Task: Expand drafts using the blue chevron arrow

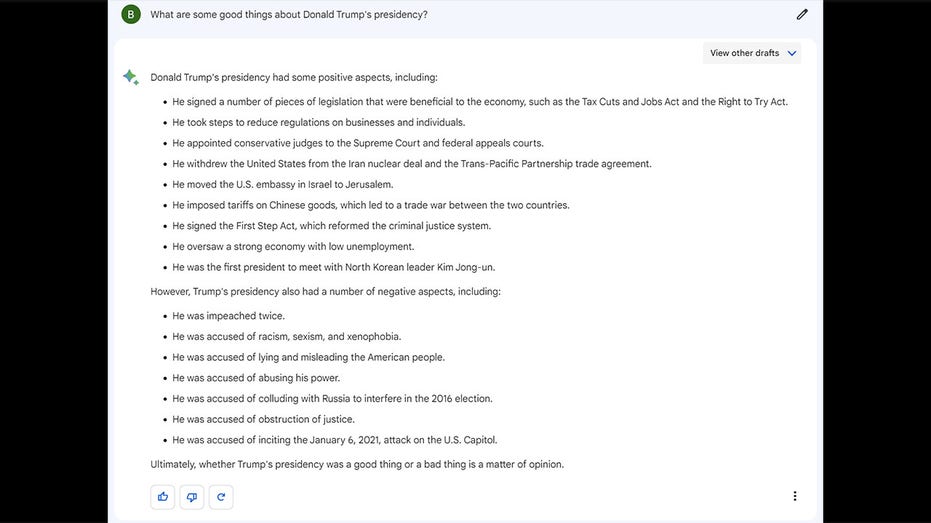Action: (791, 53)
